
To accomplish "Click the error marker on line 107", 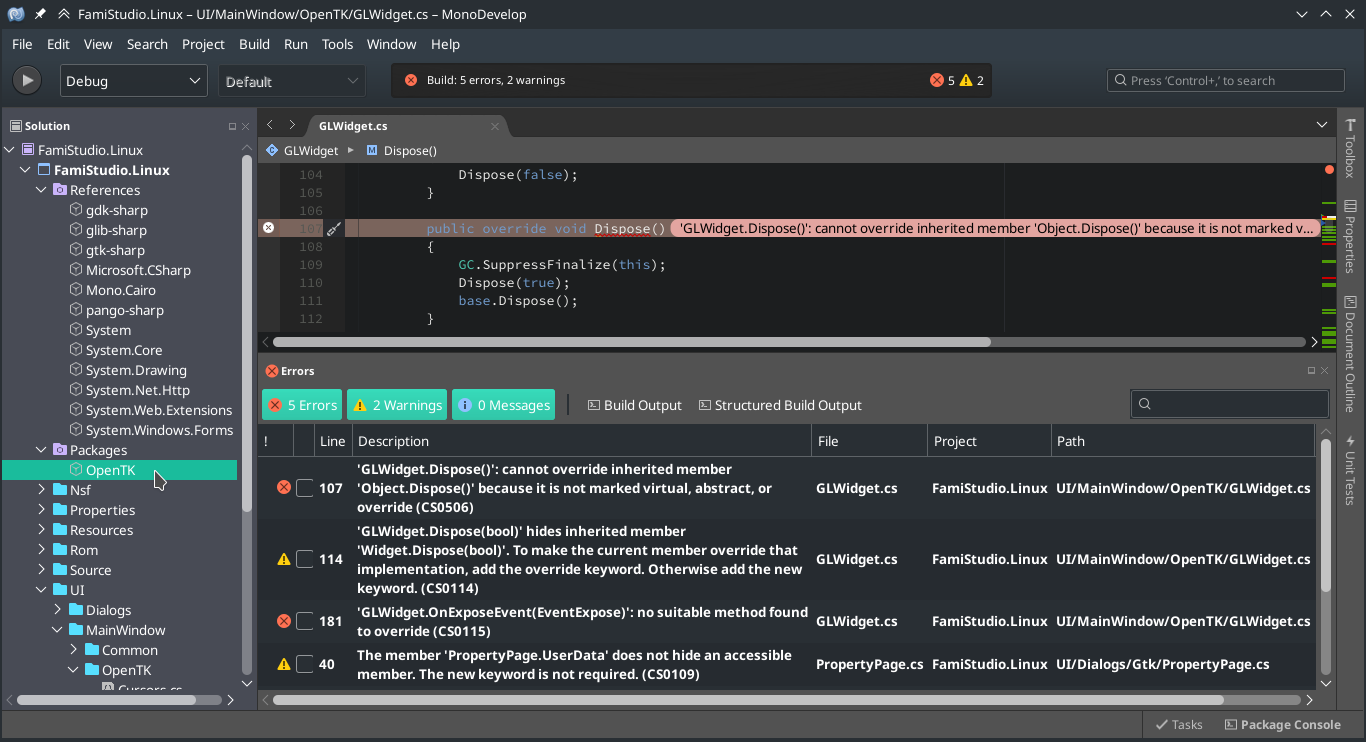I will tap(268, 228).
